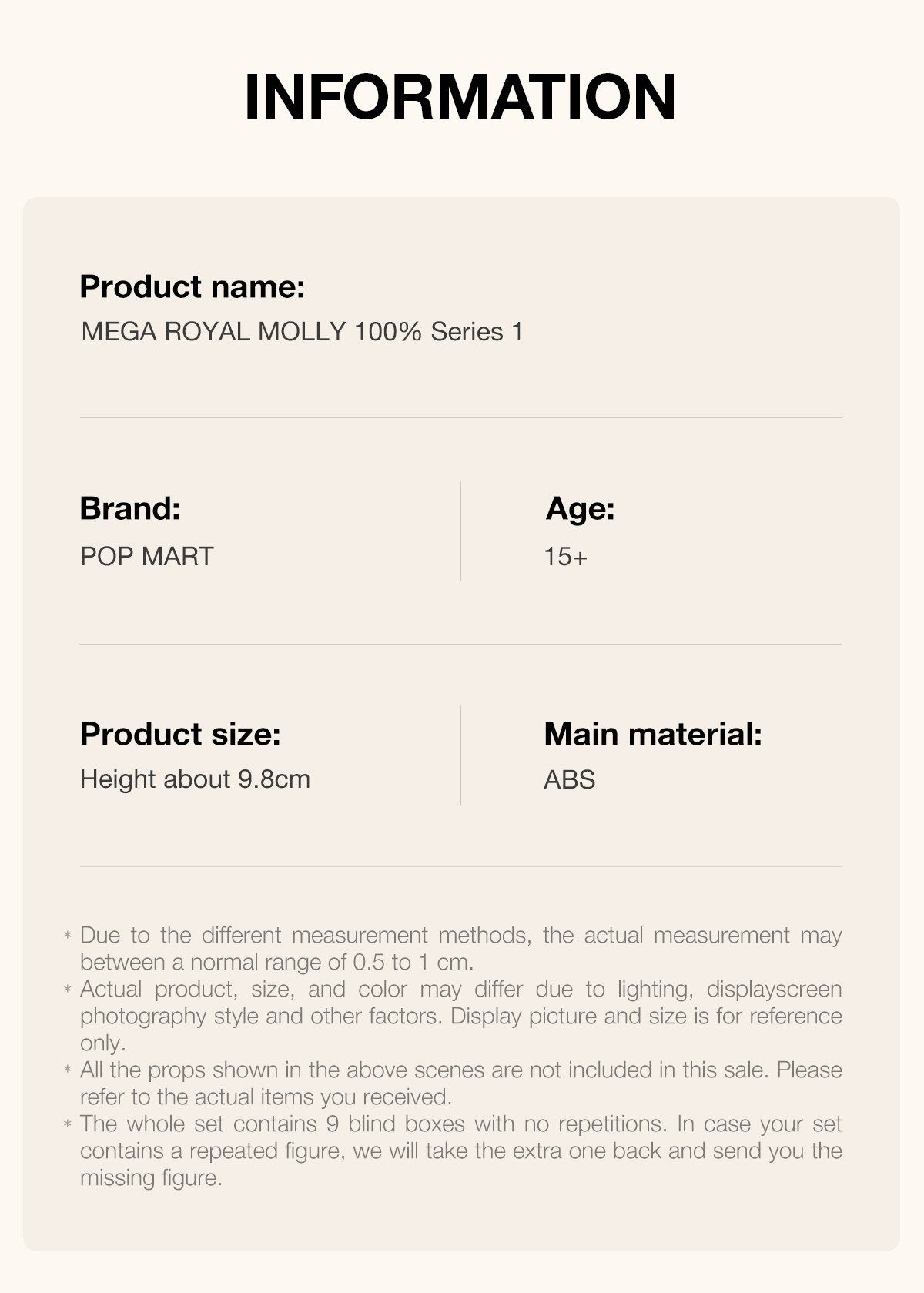This screenshot has width=924, height=1293.
Task: Click the note about lighting and displayscreen
Action: click(460, 1016)
